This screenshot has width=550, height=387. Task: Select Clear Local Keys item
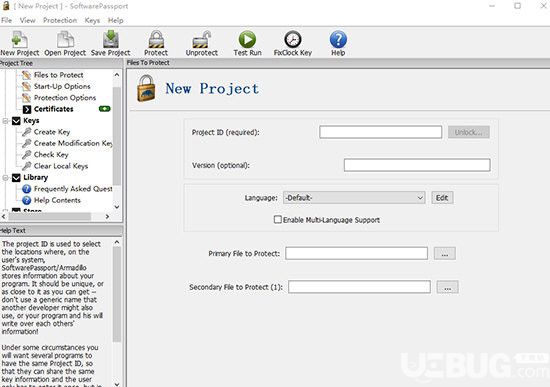[61, 166]
